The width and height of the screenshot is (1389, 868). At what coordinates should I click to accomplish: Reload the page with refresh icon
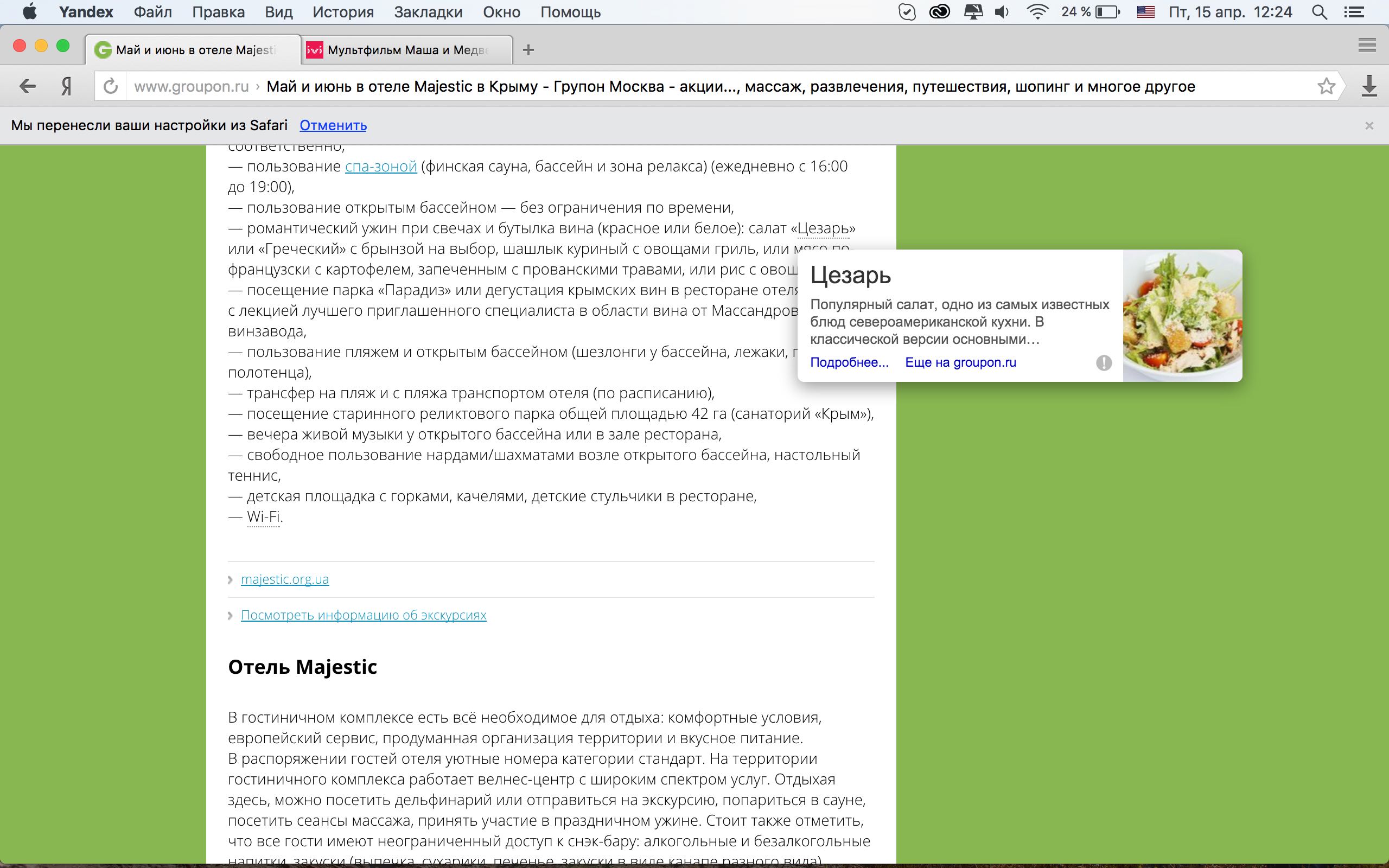110,87
